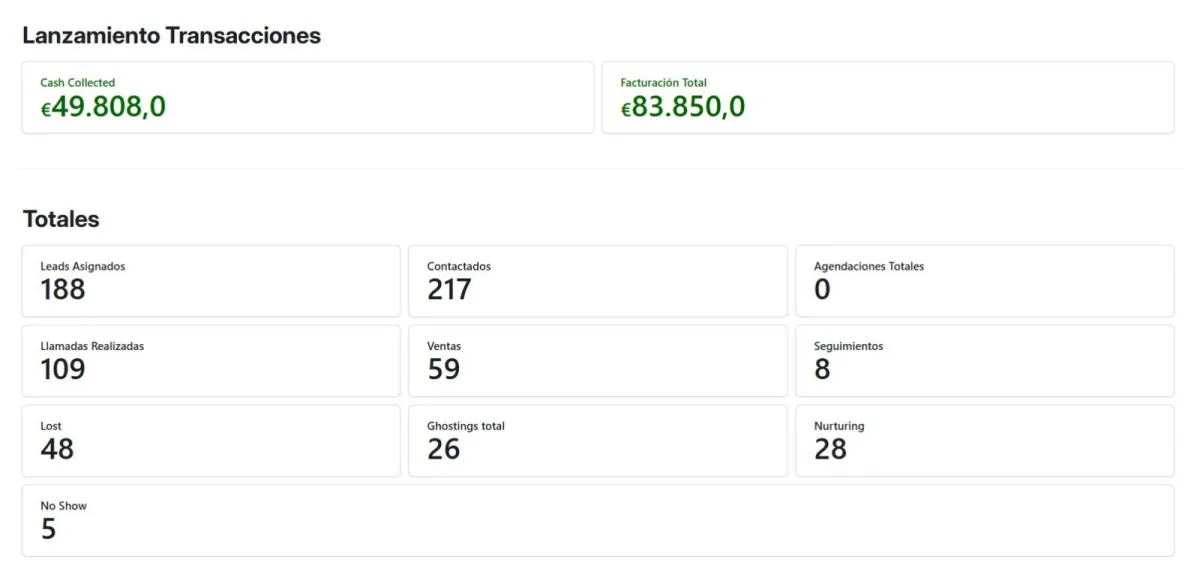Select the Agendaciones Totales label
1200x568 pixels.
(x=868, y=267)
